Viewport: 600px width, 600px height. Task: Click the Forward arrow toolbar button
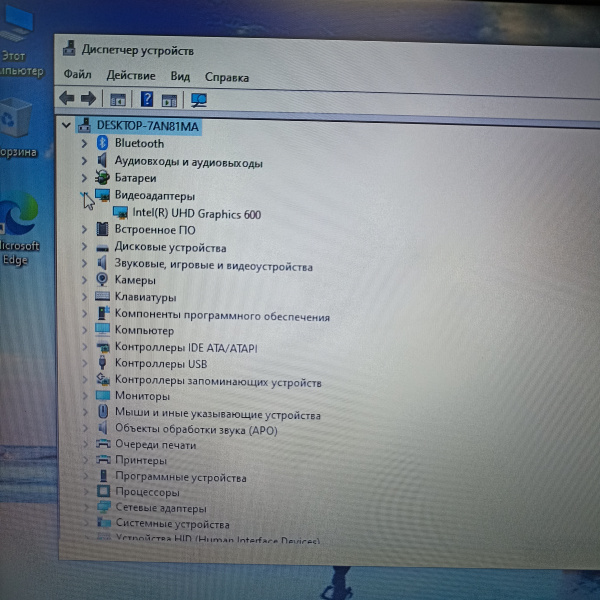pyautogui.click(x=88, y=98)
